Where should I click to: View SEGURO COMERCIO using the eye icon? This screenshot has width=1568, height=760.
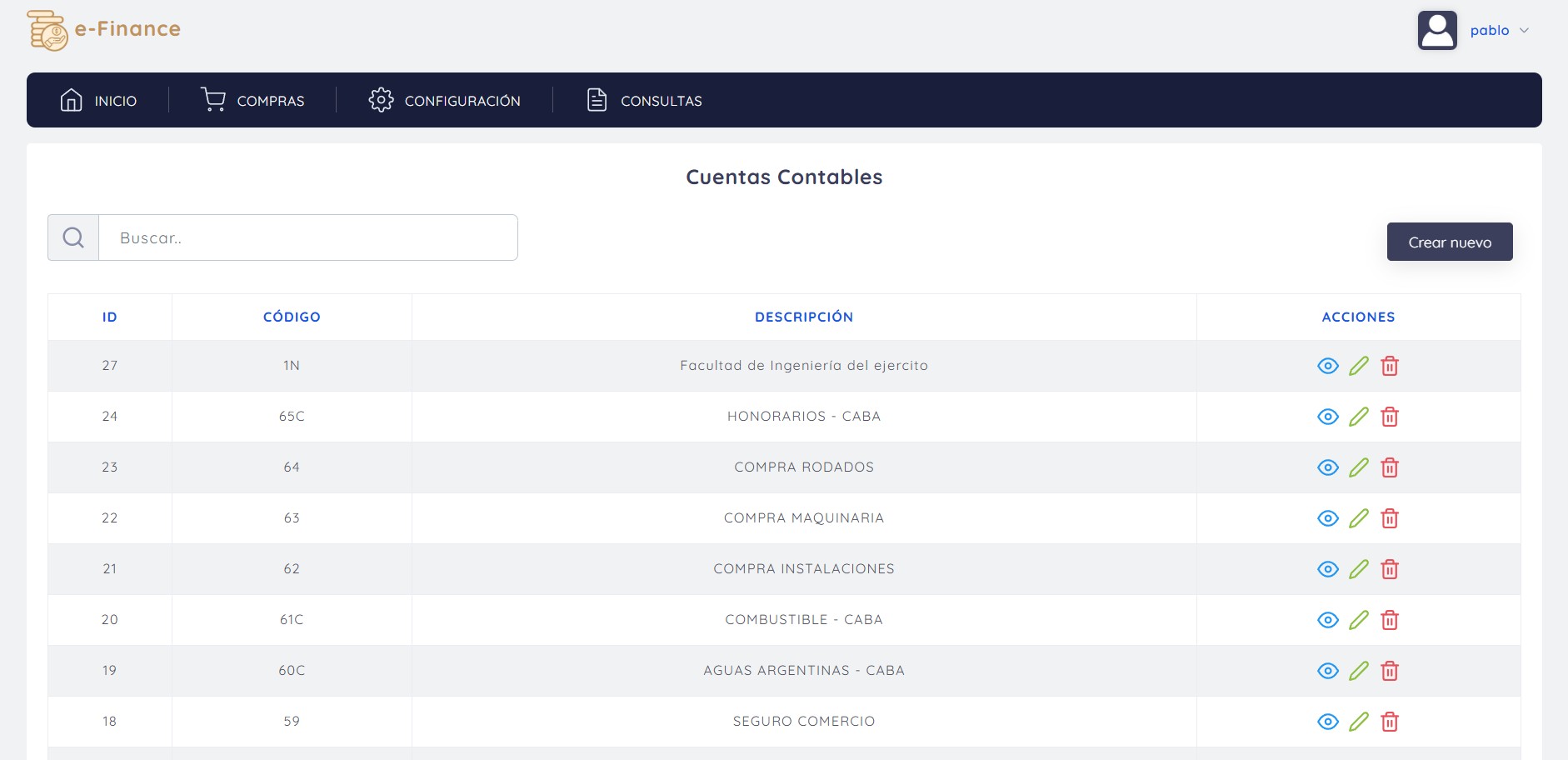point(1328,722)
